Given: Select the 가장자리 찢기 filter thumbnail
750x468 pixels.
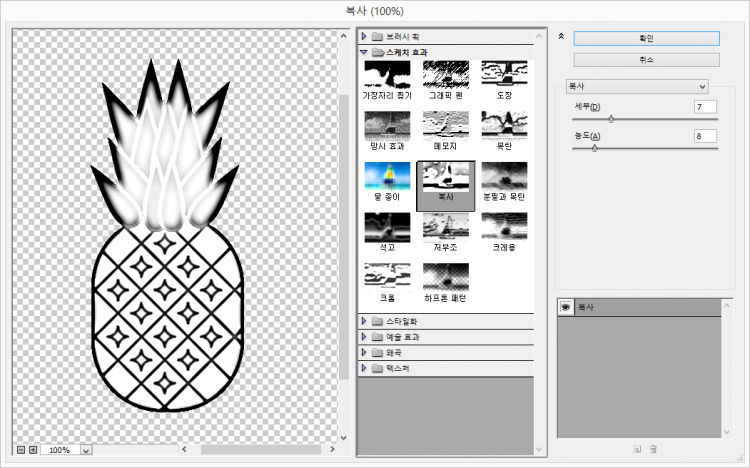Looking at the screenshot, I should tap(388, 75).
